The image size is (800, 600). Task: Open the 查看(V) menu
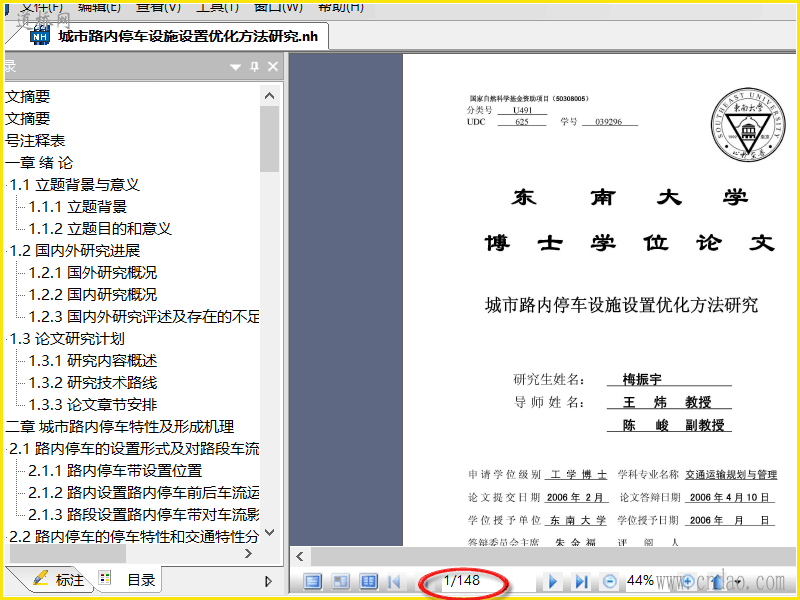(x=159, y=7)
